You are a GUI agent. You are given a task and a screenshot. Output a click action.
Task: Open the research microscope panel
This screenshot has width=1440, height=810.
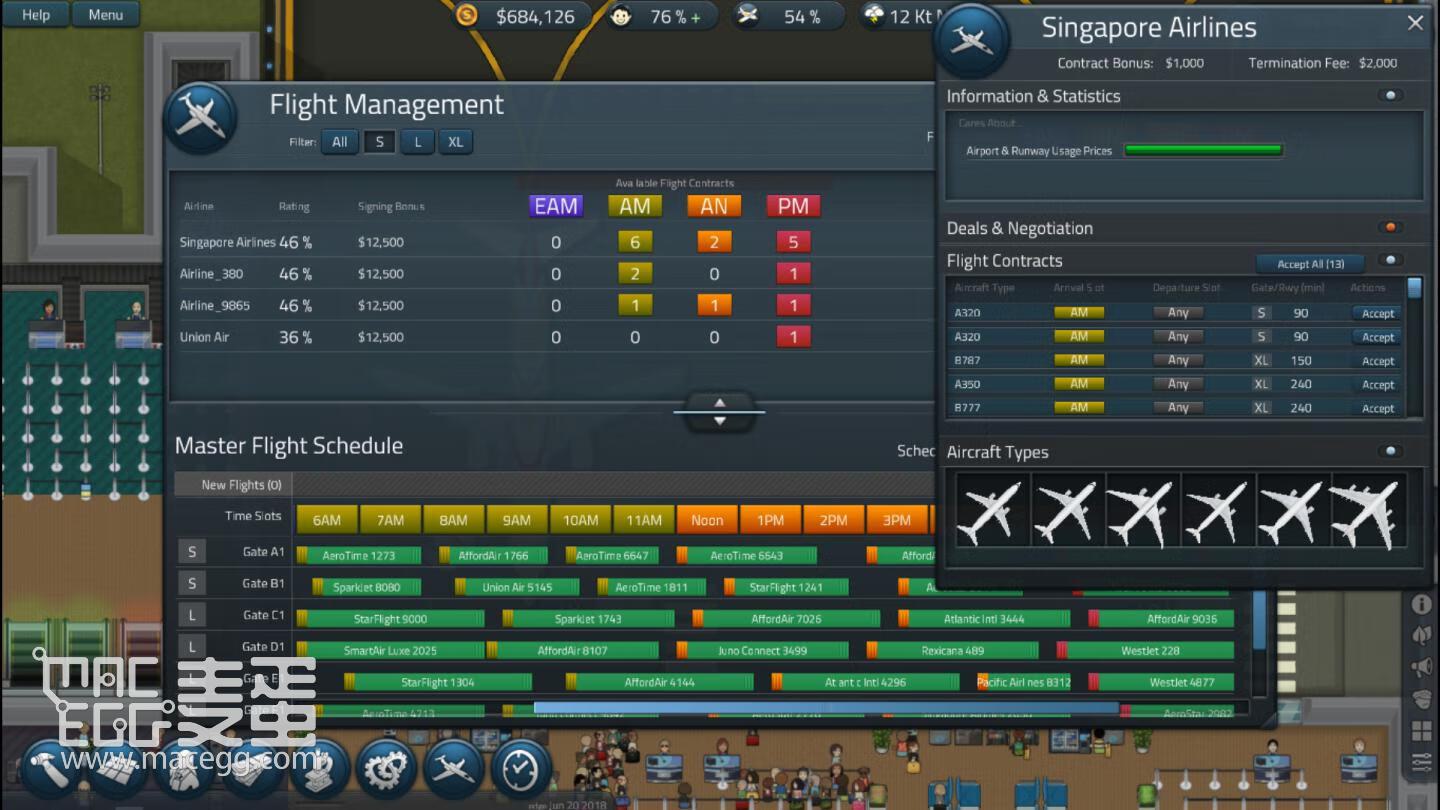(x=318, y=769)
